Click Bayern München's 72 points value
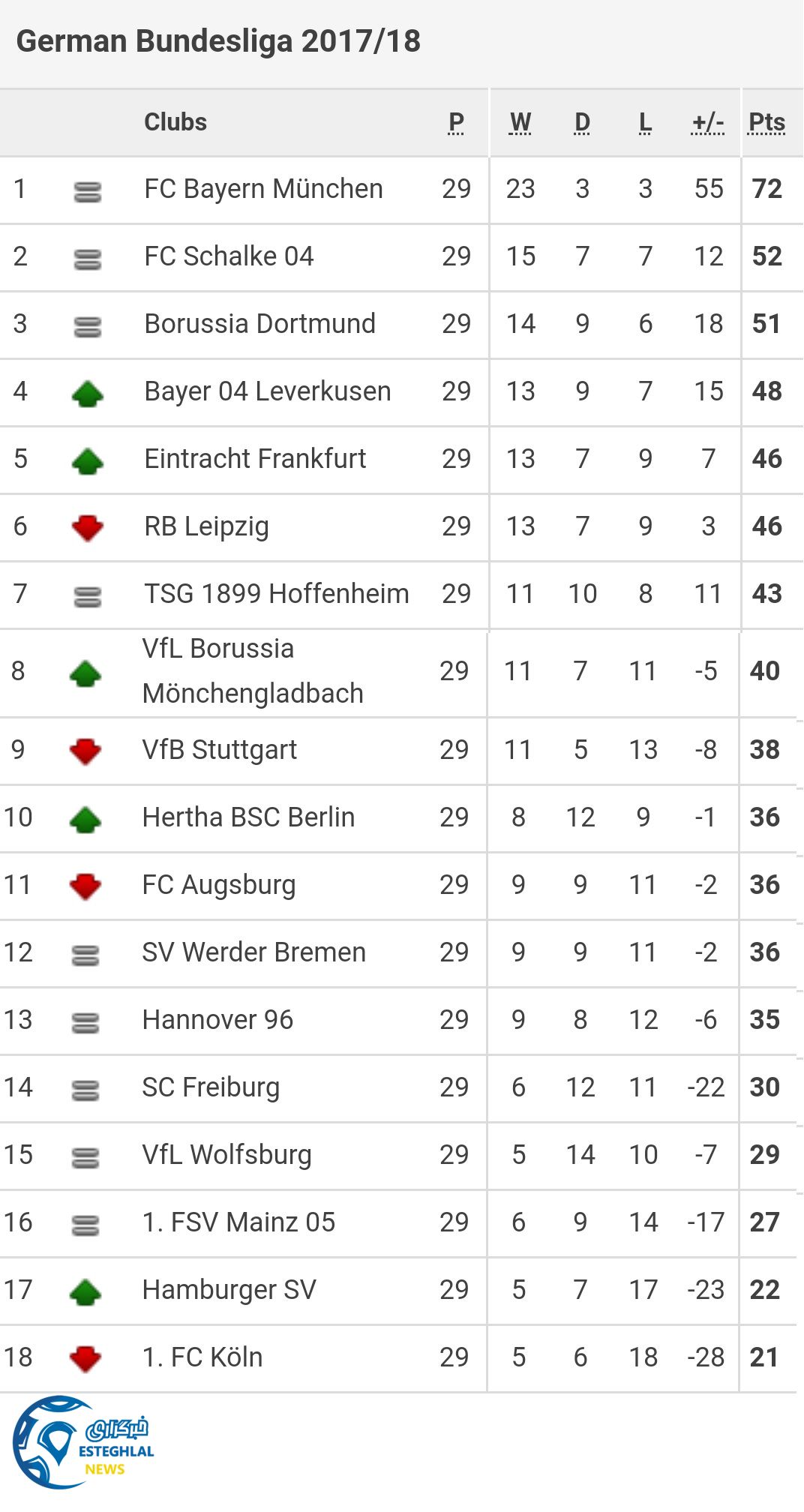The width and height of the screenshot is (804, 1512). (x=766, y=189)
